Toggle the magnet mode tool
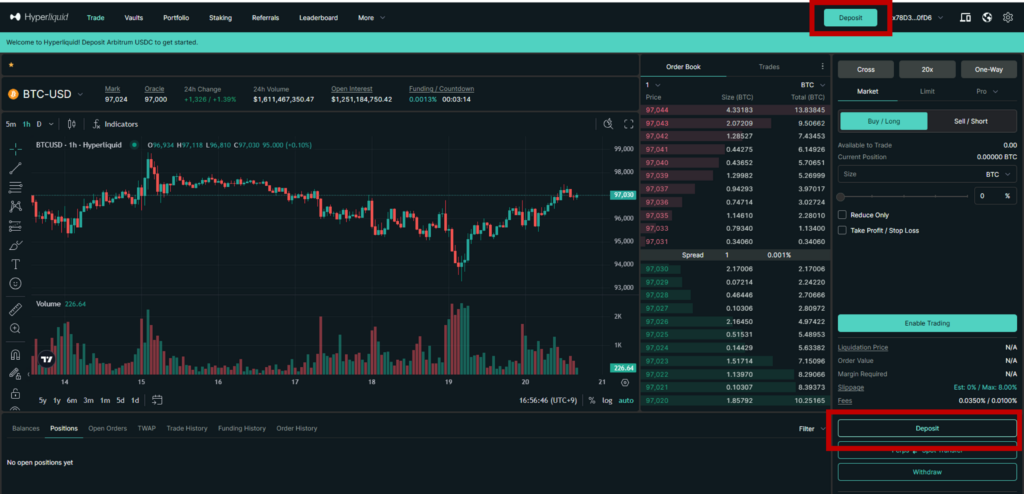The height and width of the screenshot is (494, 1024). 16,355
